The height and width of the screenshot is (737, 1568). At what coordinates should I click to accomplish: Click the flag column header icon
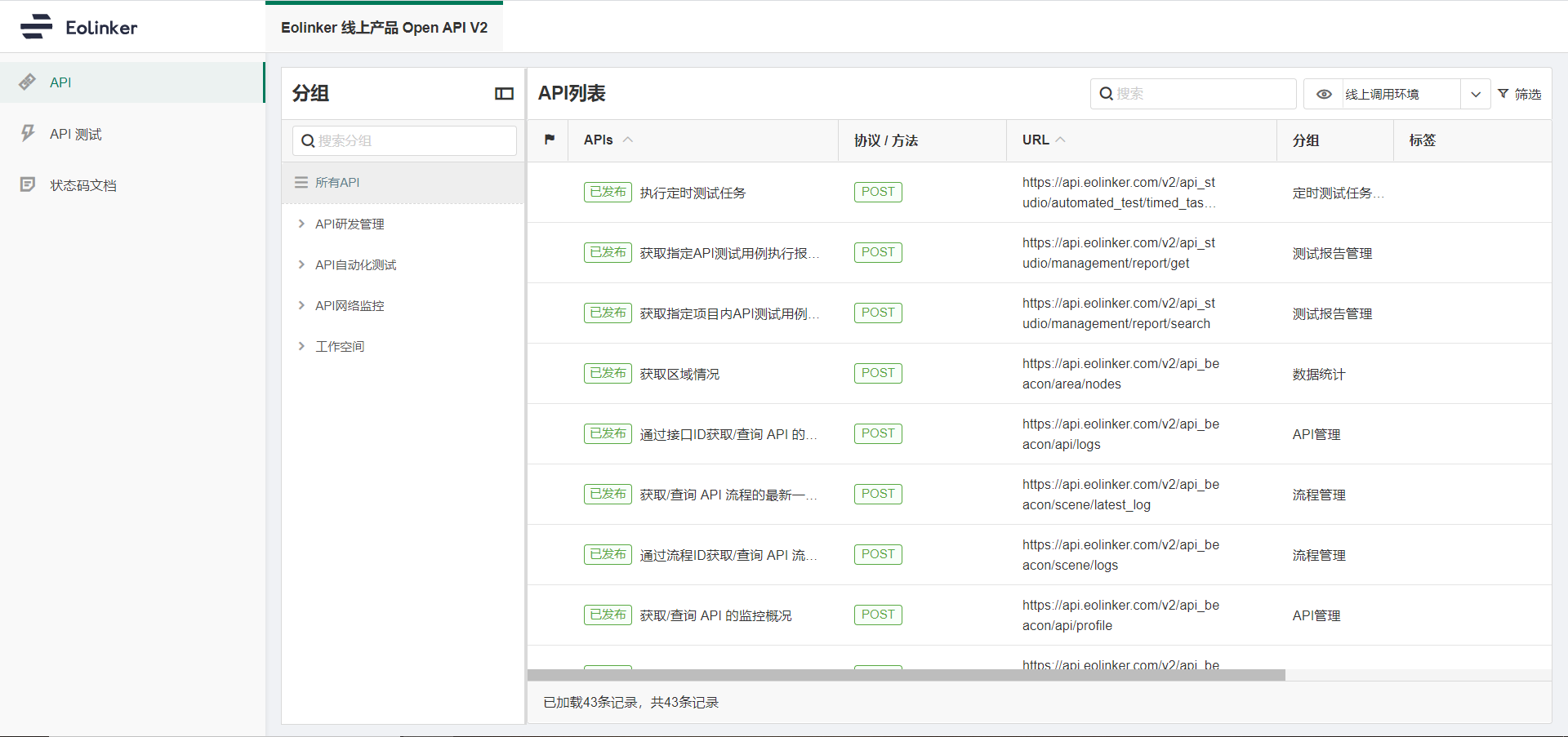(550, 140)
